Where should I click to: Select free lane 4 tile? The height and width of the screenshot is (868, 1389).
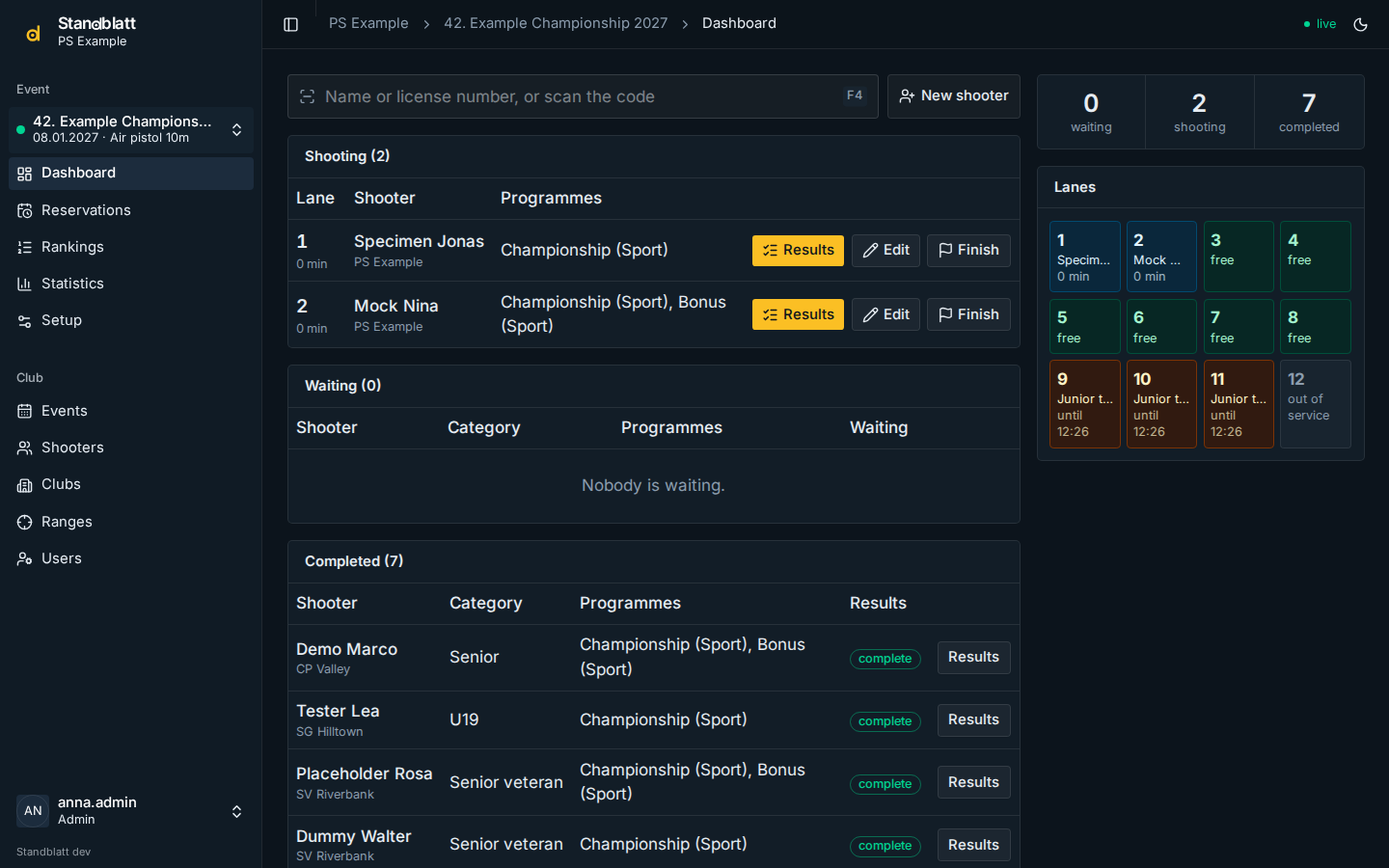point(1316,257)
